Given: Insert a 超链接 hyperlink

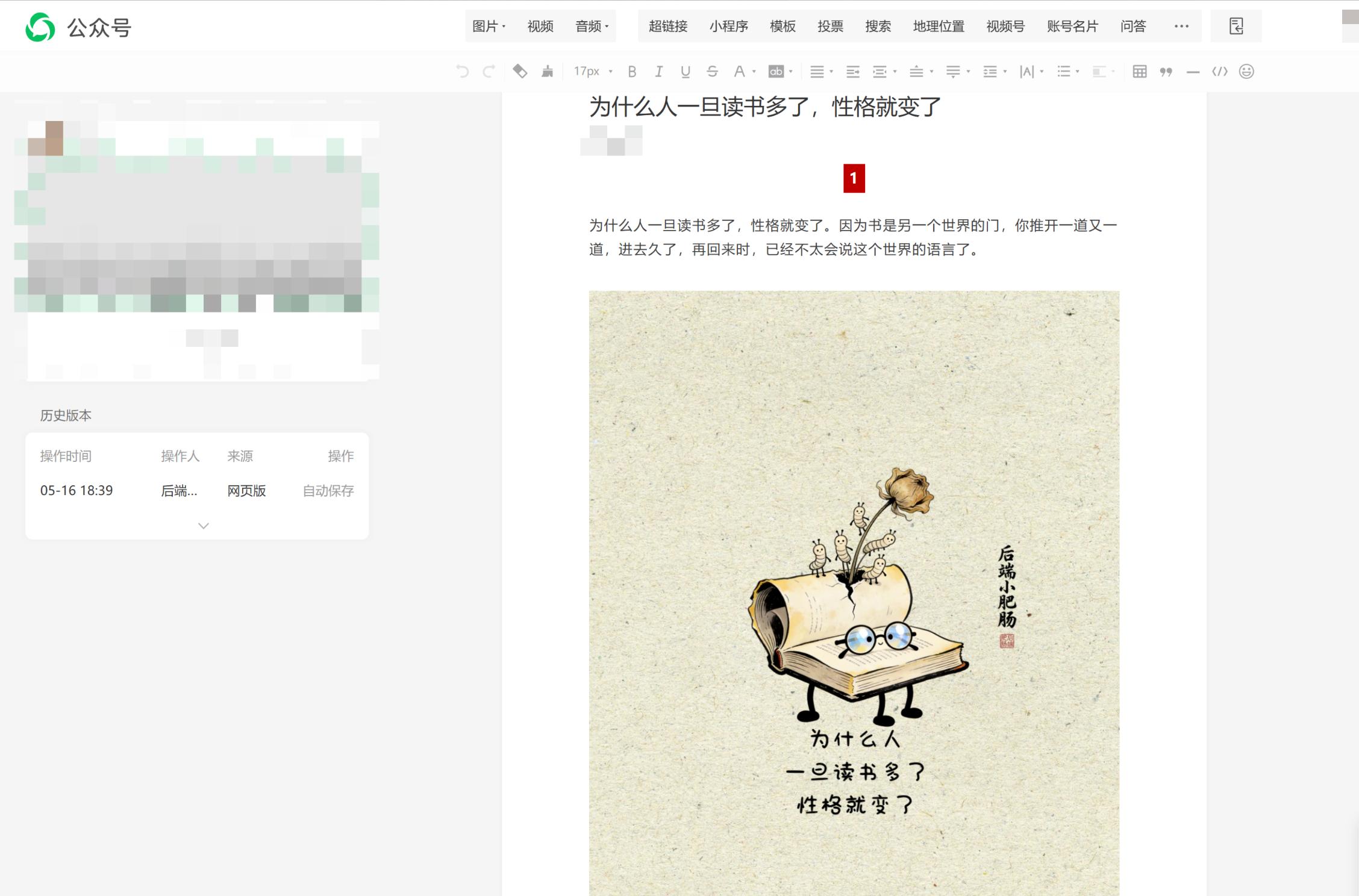Looking at the screenshot, I should click(668, 26).
